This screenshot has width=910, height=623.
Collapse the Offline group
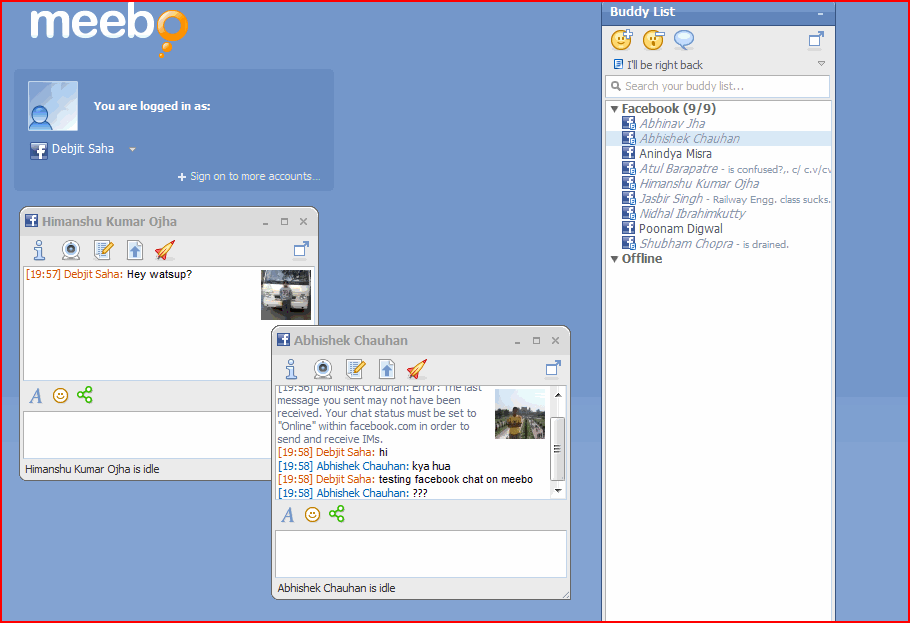coord(614,259)
